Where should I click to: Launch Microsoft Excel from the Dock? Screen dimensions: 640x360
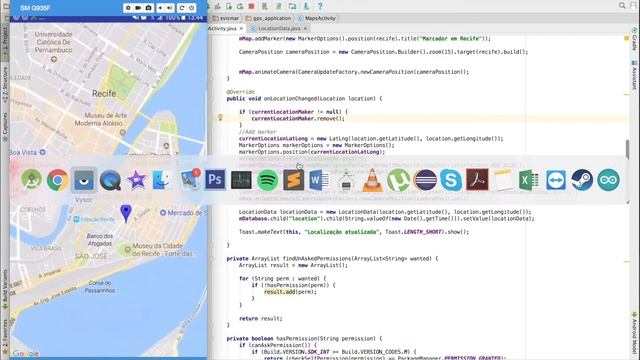[x=529, y=180]
